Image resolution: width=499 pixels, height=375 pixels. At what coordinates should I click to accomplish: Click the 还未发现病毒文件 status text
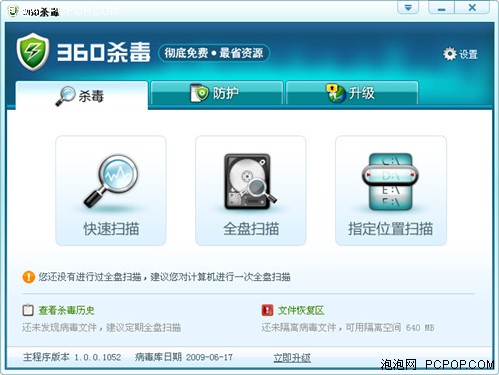point(102,327)
